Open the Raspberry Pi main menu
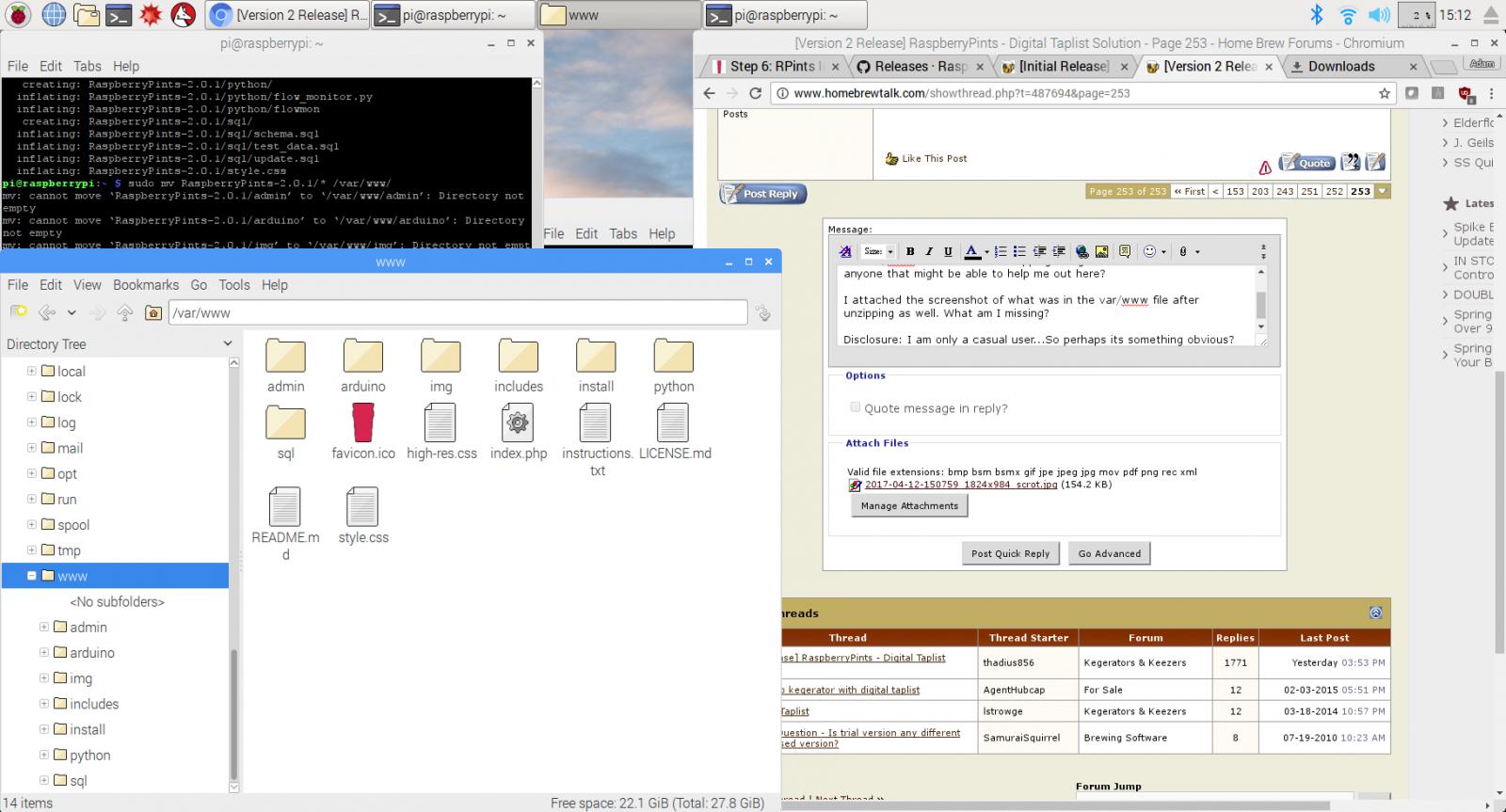This screenshot has height=812, width=1506. [18, 14]
